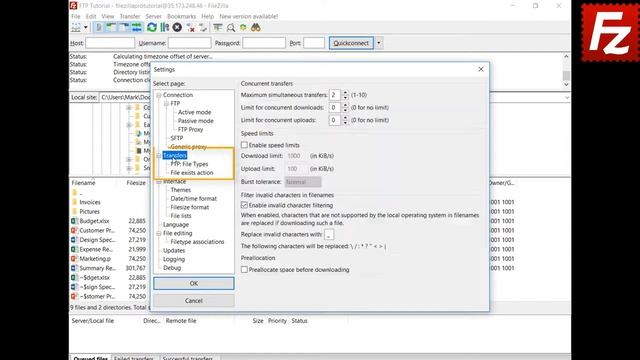
Task: Open the Quickconnect history dropdown arrow
Action: (x=379, y=43)
